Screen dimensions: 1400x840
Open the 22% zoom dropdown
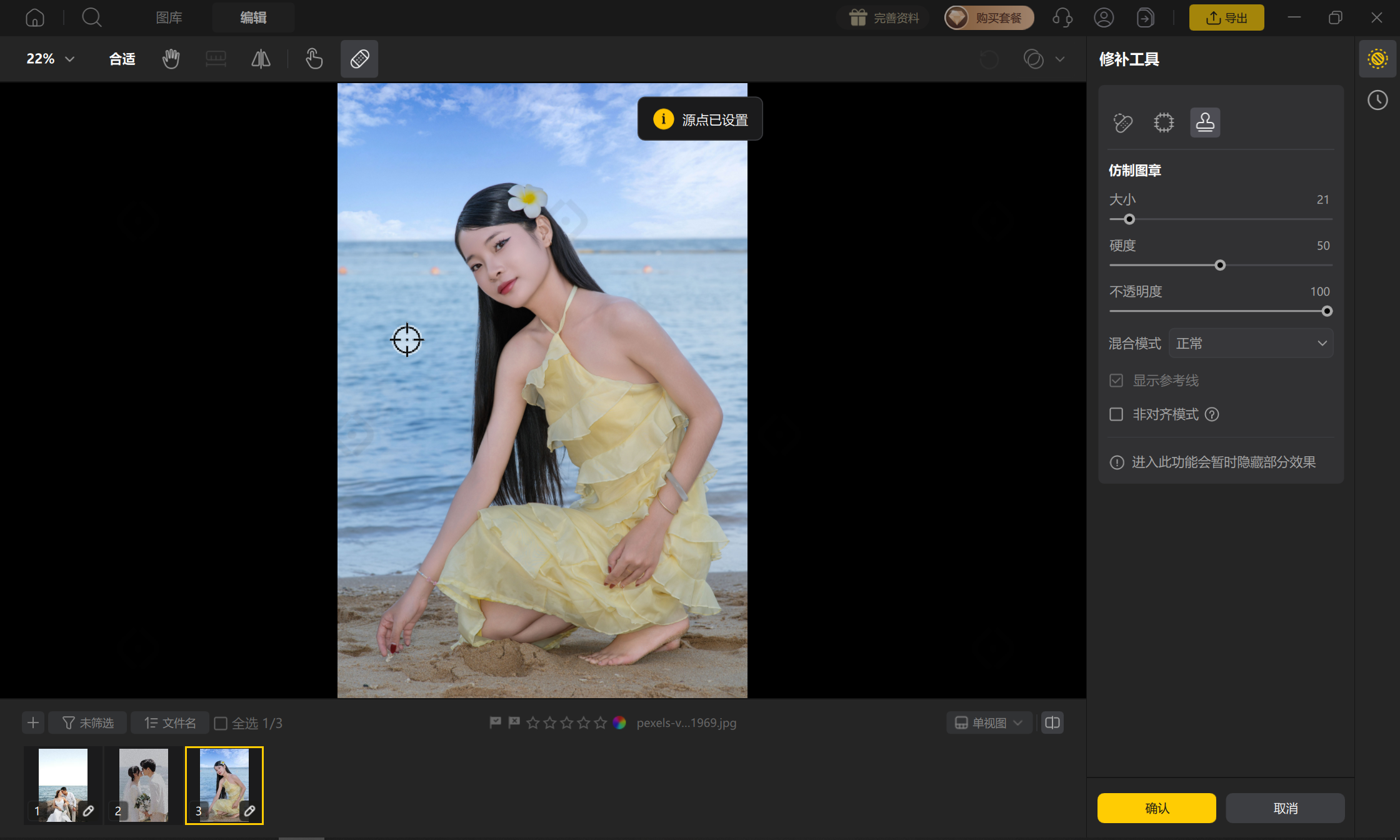point(50,59)
